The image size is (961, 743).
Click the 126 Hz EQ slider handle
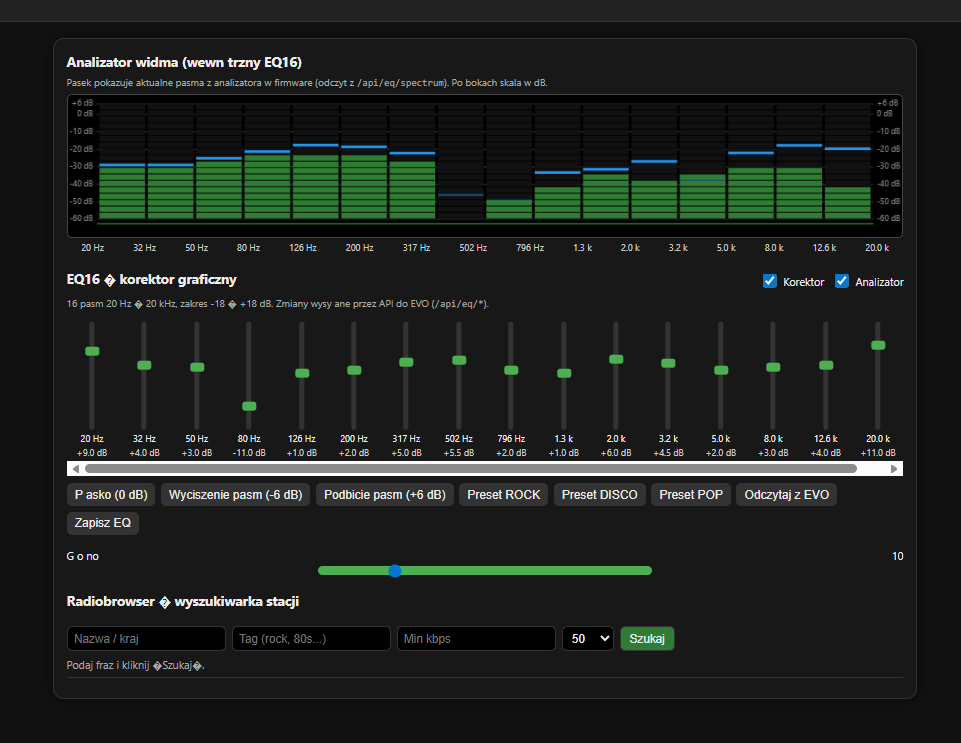(302, 373)
